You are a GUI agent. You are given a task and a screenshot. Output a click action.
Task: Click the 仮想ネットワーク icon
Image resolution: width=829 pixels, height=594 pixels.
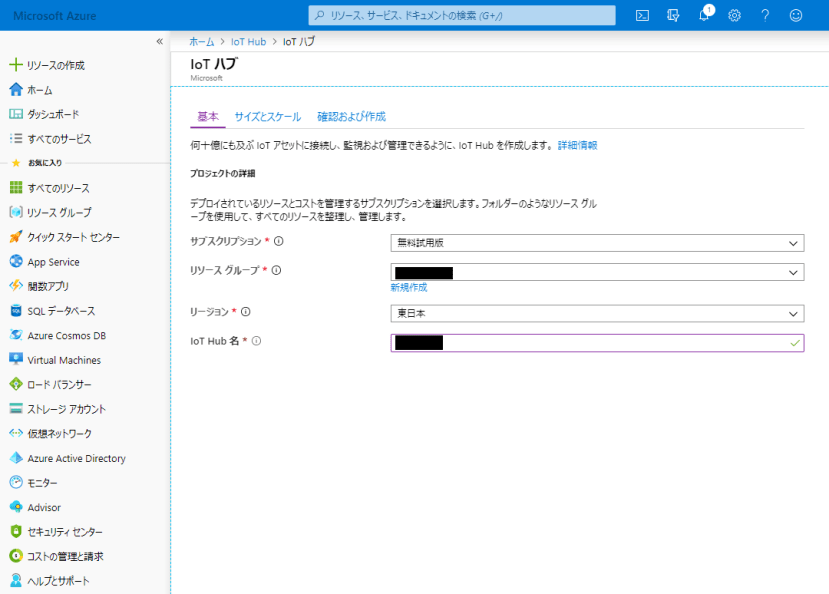16,433
